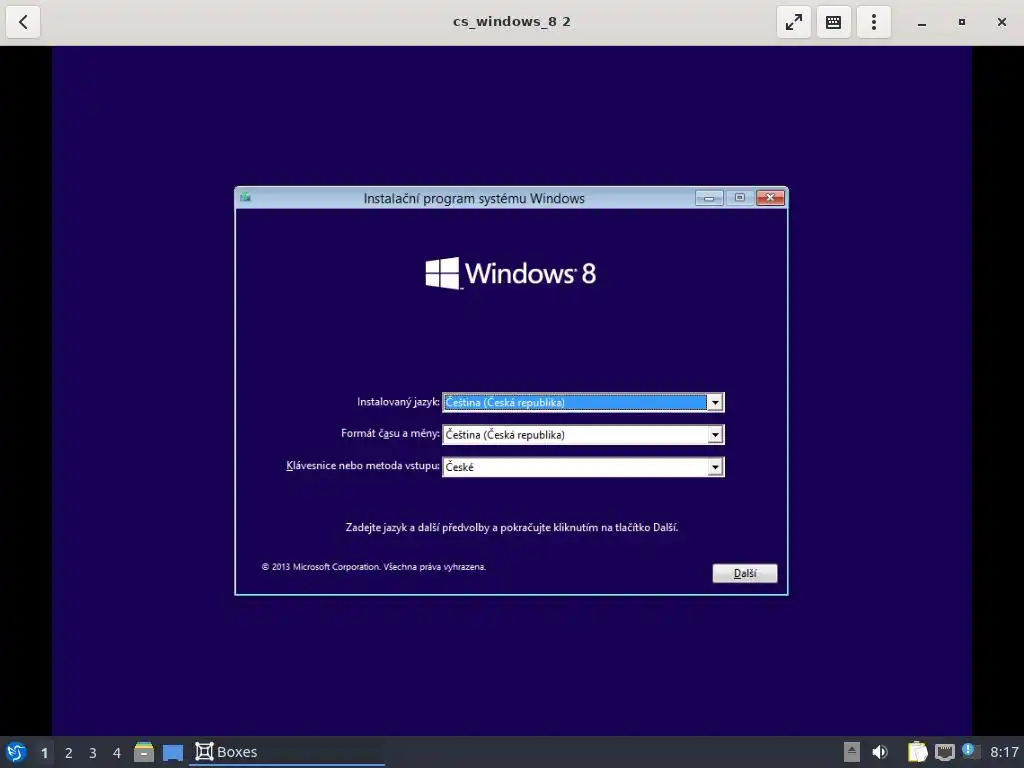Click the 'Instalovaný jazyk:' label

point(398,402)
